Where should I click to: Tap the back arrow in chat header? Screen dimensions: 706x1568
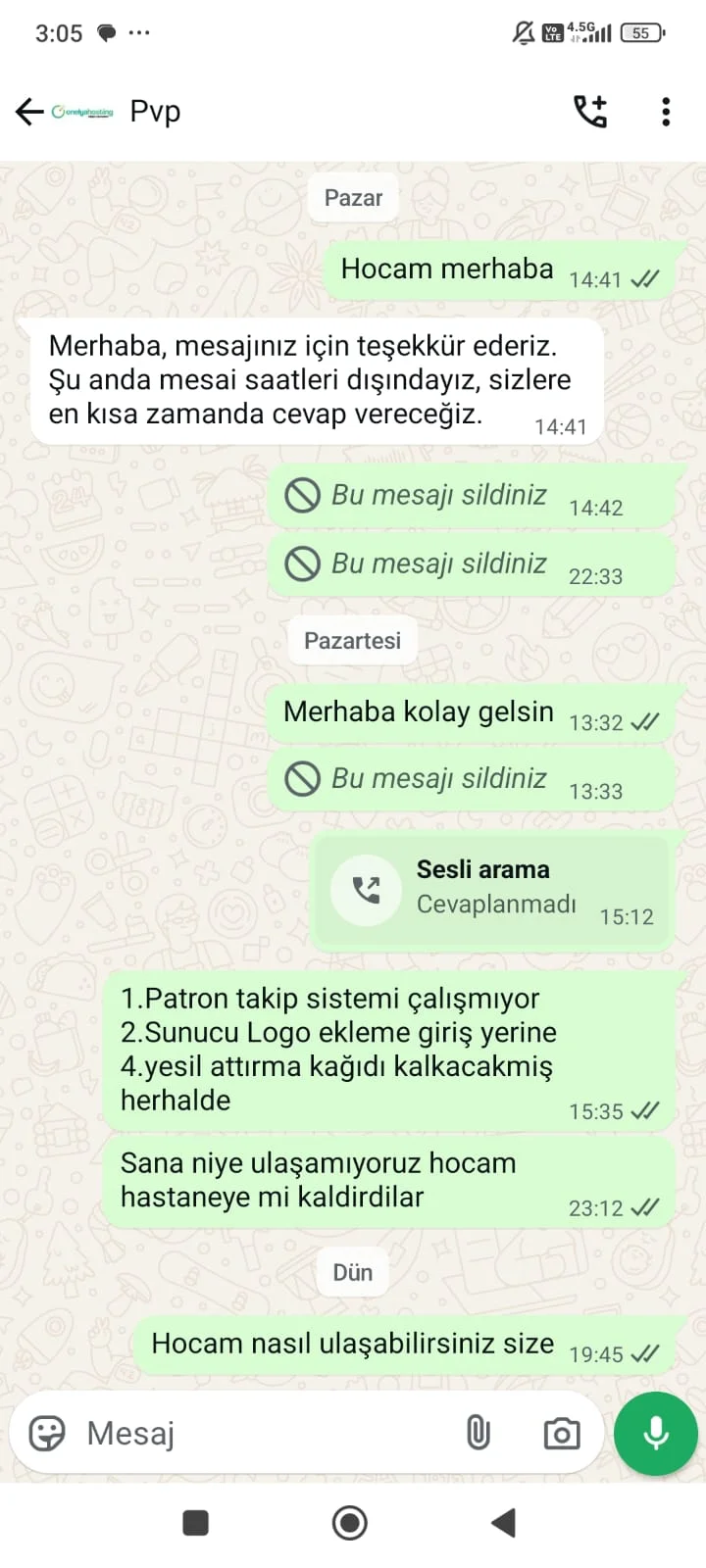(x=29, y=112)
